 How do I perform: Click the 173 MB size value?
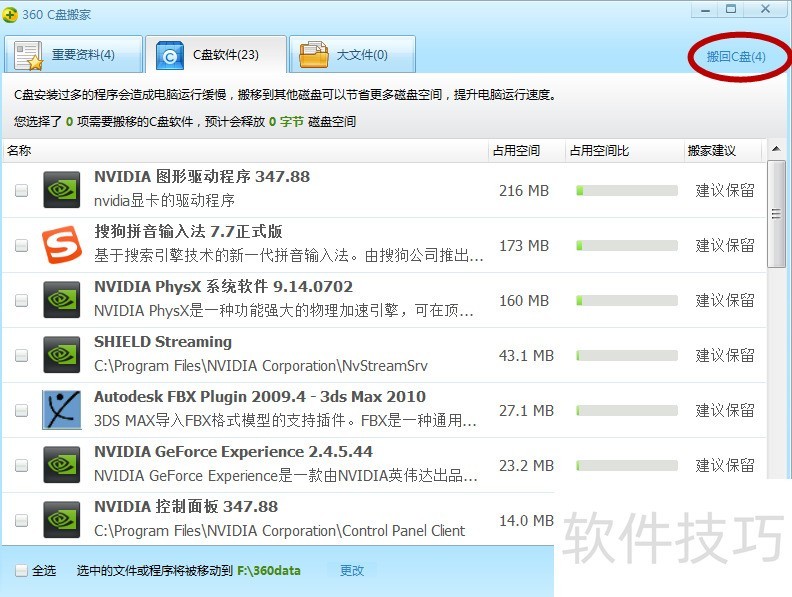pos(524,246)
